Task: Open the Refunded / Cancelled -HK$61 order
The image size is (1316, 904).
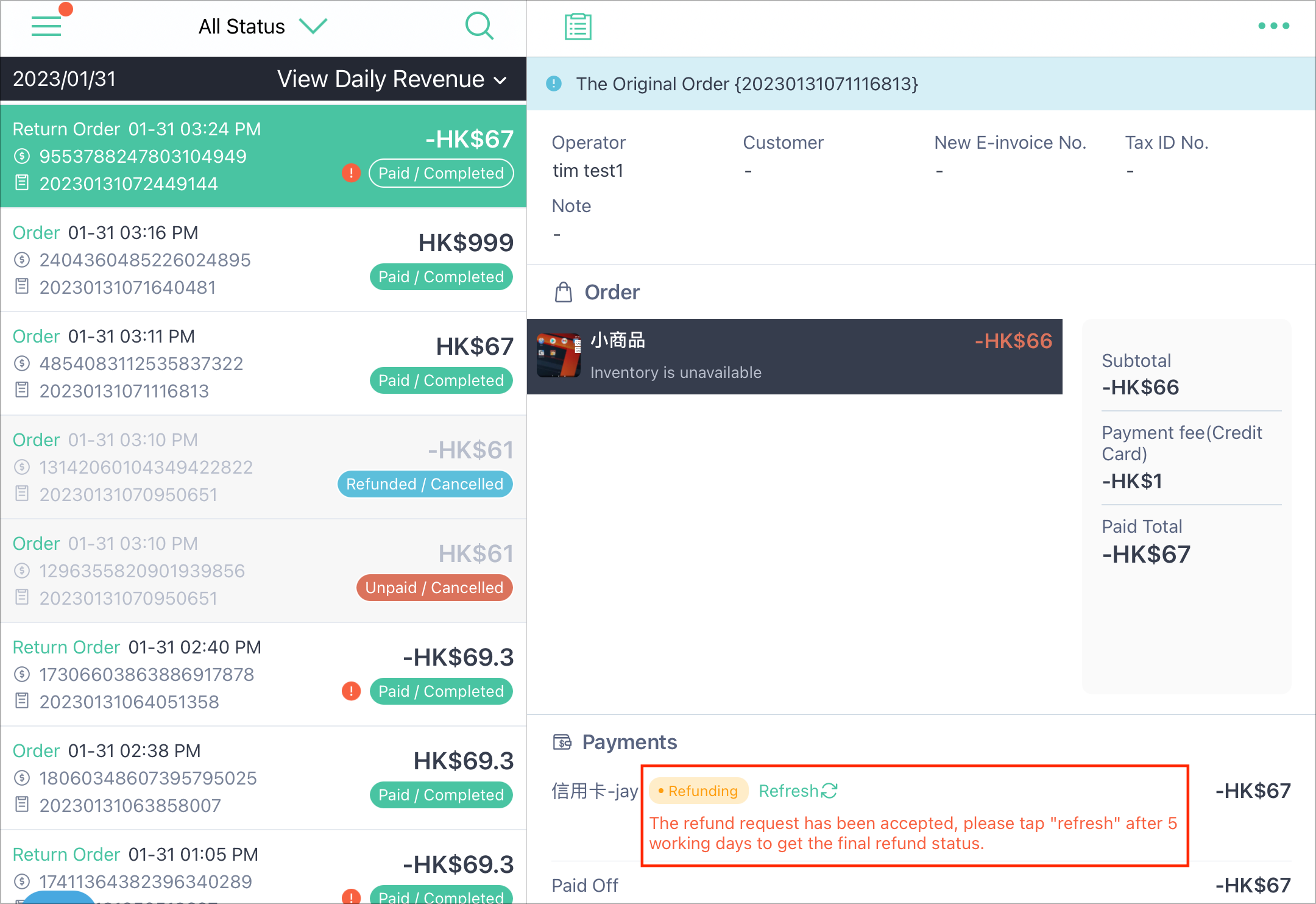Action: coord(263,467)
